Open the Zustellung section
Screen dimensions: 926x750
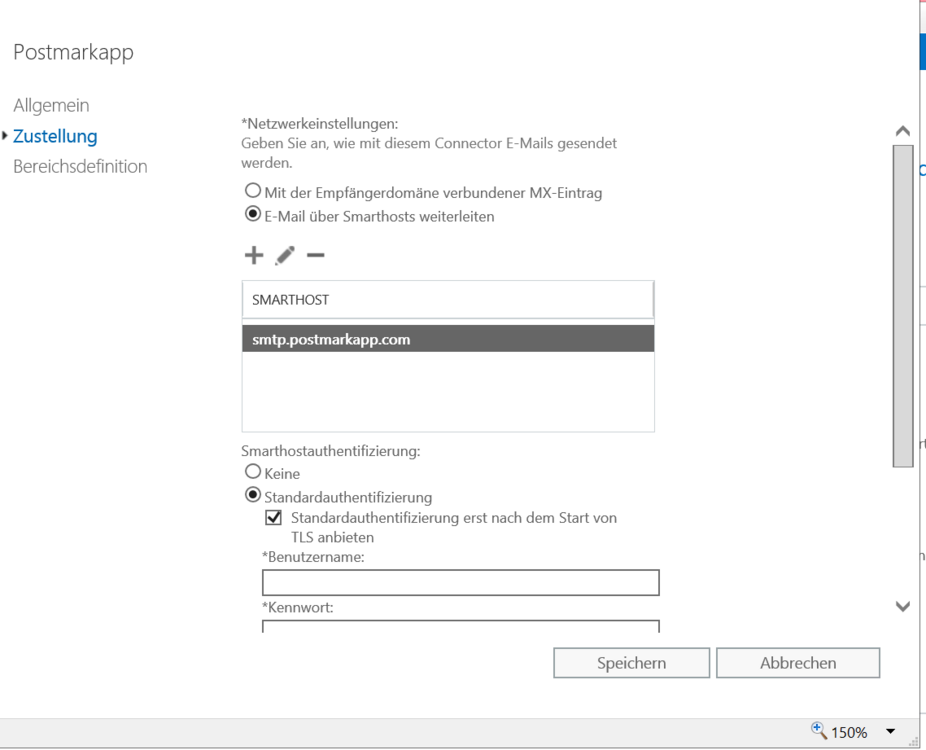point(55,136)
